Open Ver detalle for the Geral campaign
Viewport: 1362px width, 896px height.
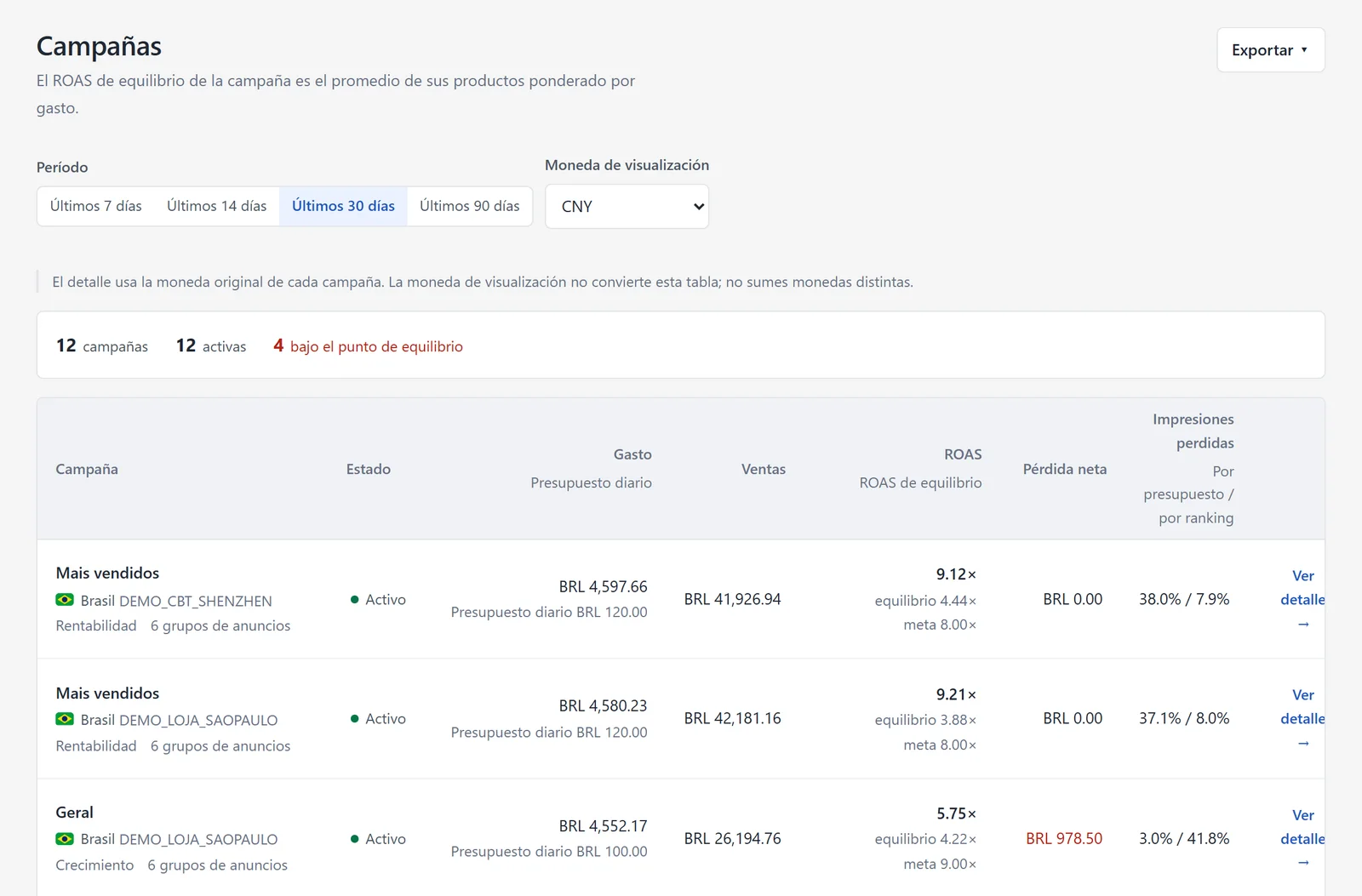pyautogui.click(x=1302, y=839)
